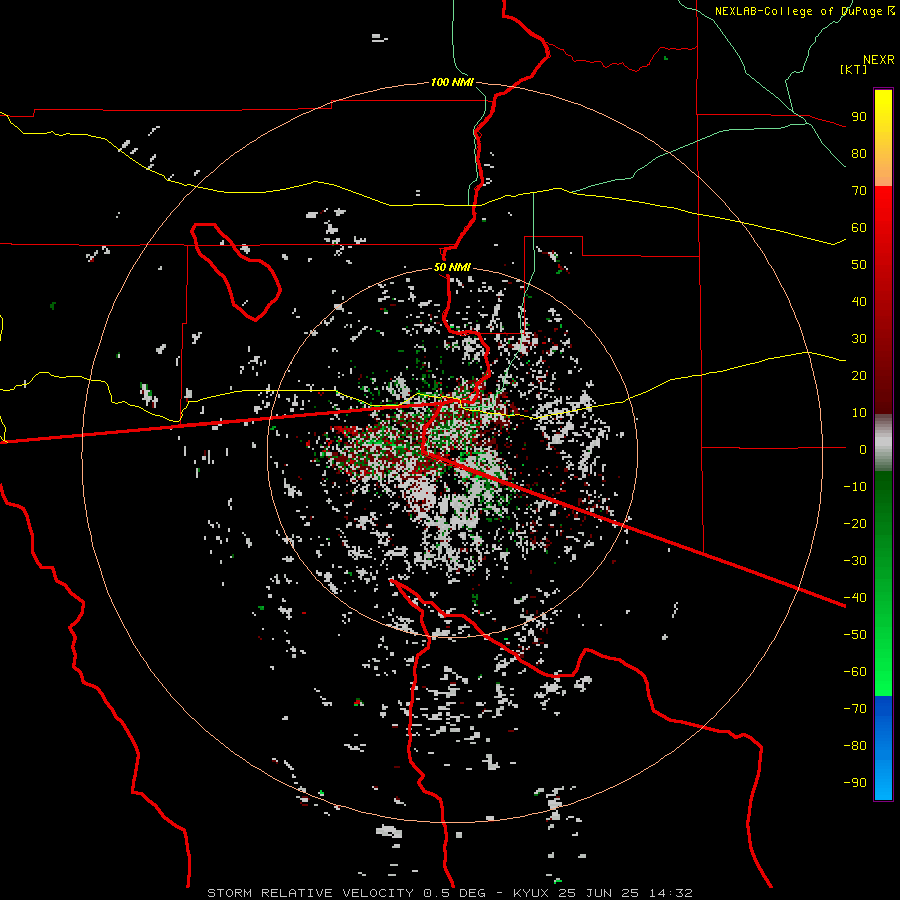900x900 pixels.
Task: Click the 100 NMI range ring label
Action: coord(452,82)
